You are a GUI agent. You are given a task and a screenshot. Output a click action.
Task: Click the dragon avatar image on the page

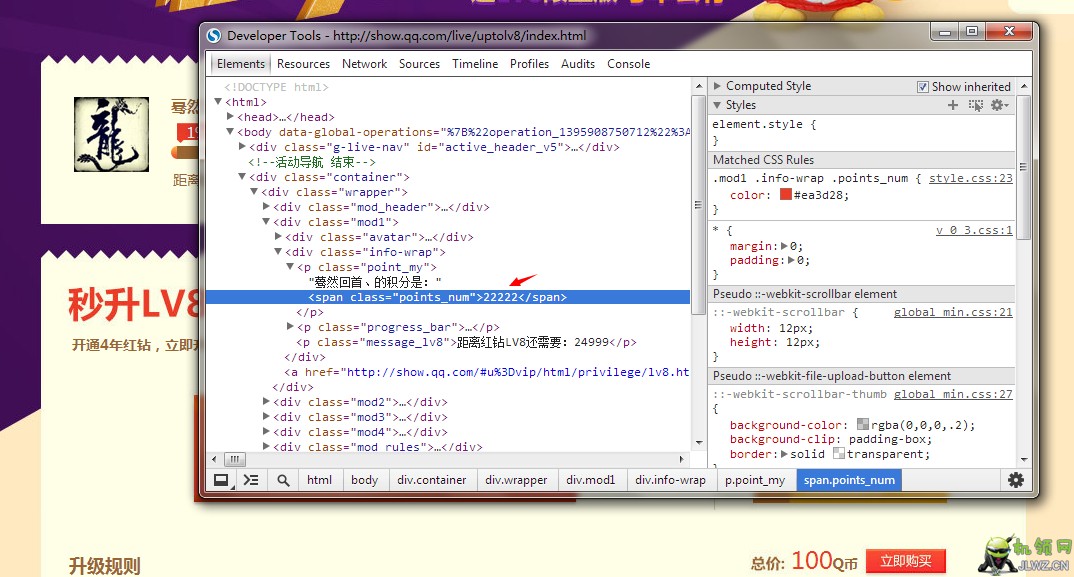click(x=111, y=134)
